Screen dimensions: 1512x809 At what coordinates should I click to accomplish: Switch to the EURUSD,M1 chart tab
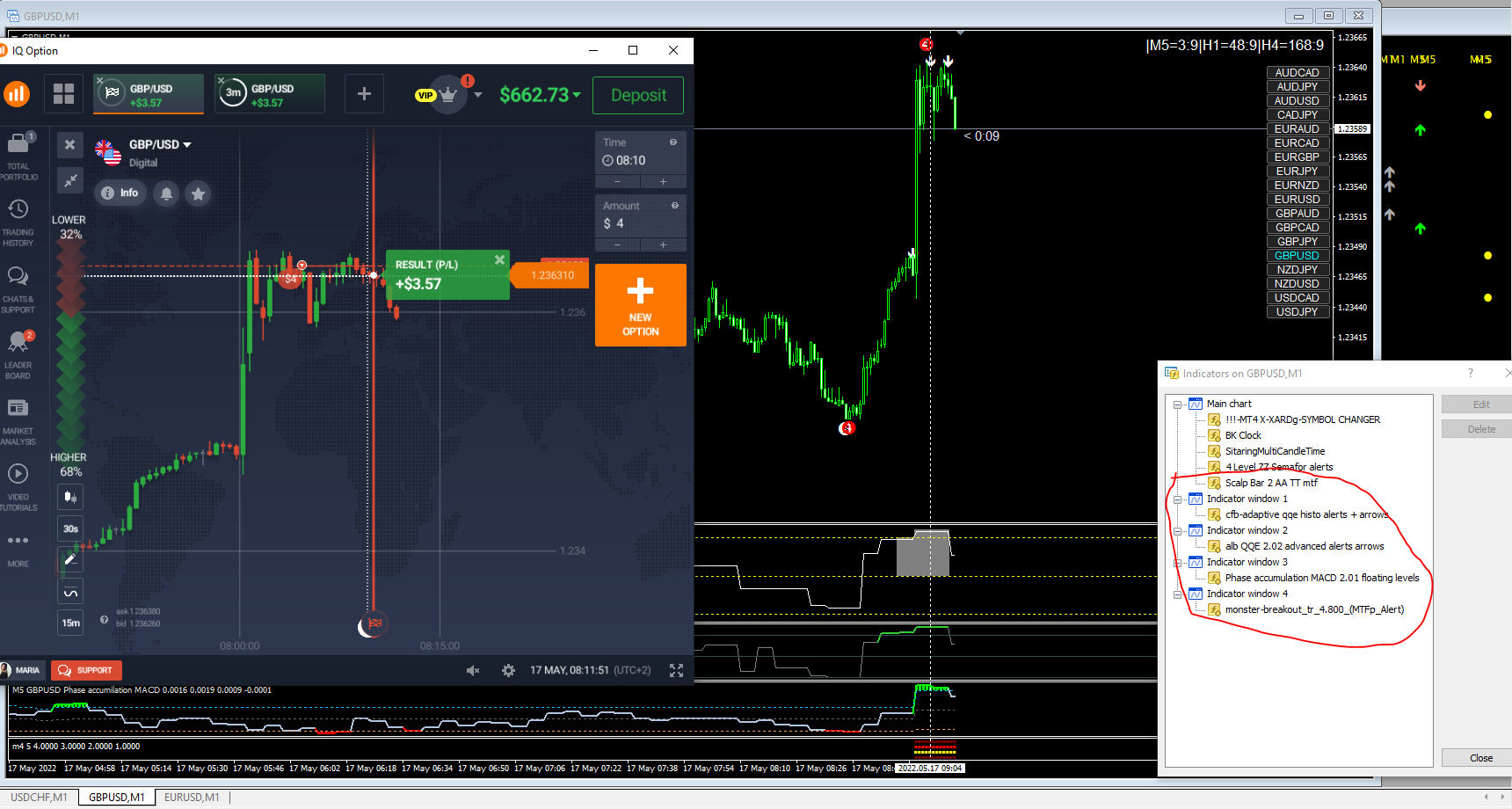pyautogui.click(x=192, y=798)
